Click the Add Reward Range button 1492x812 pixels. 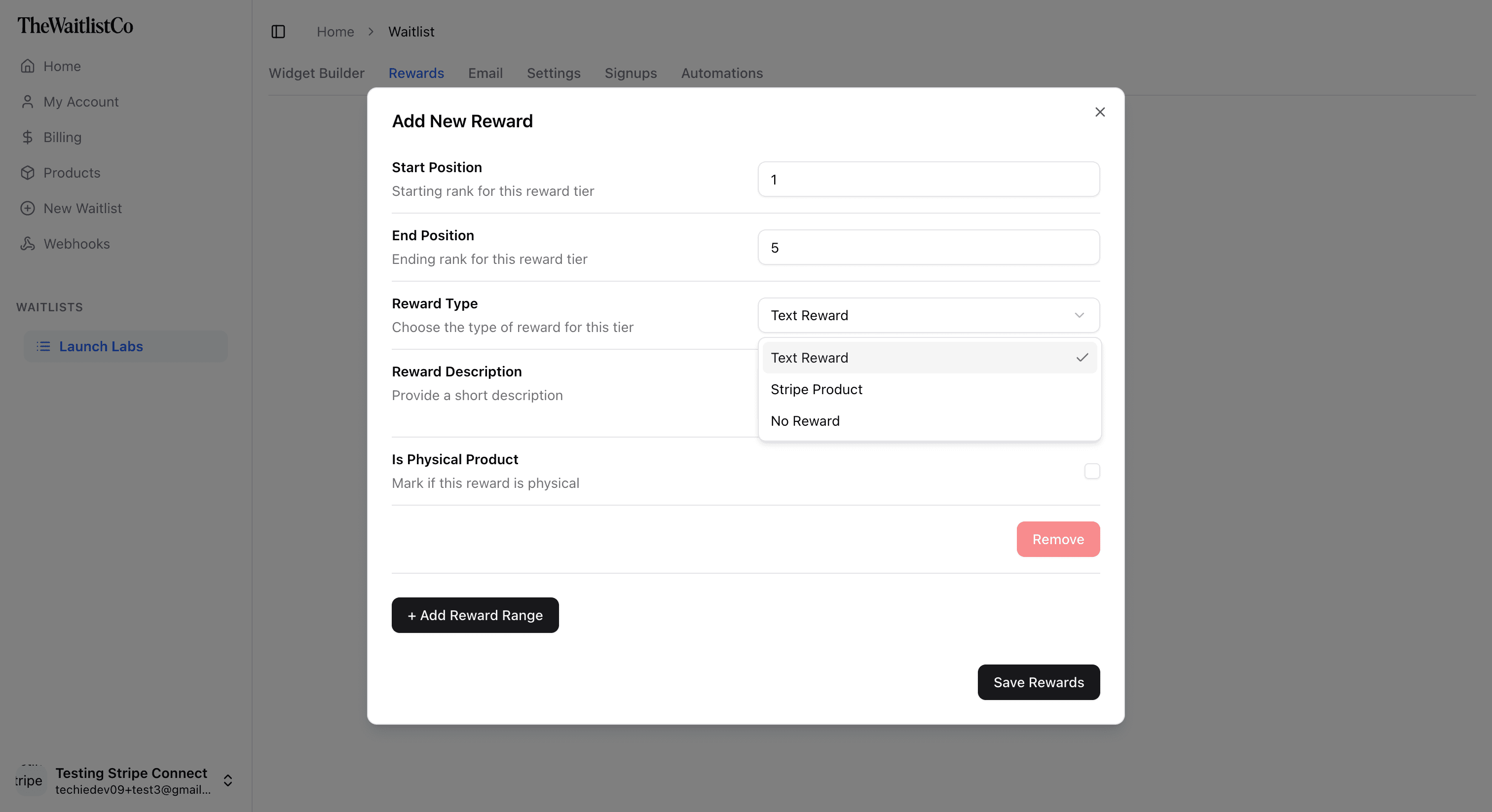click(475, 615)
